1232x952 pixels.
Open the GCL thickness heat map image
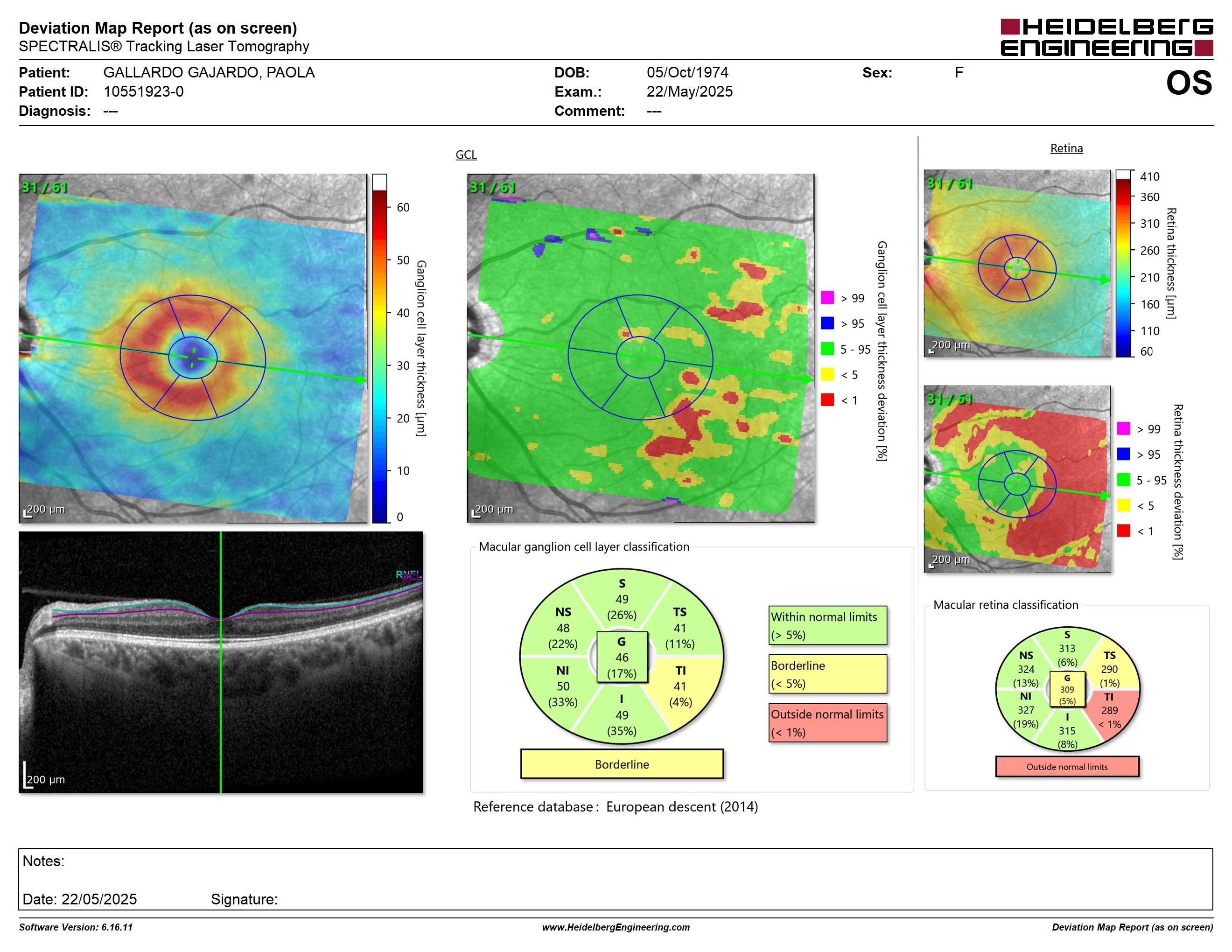click(x=193, y=348)
